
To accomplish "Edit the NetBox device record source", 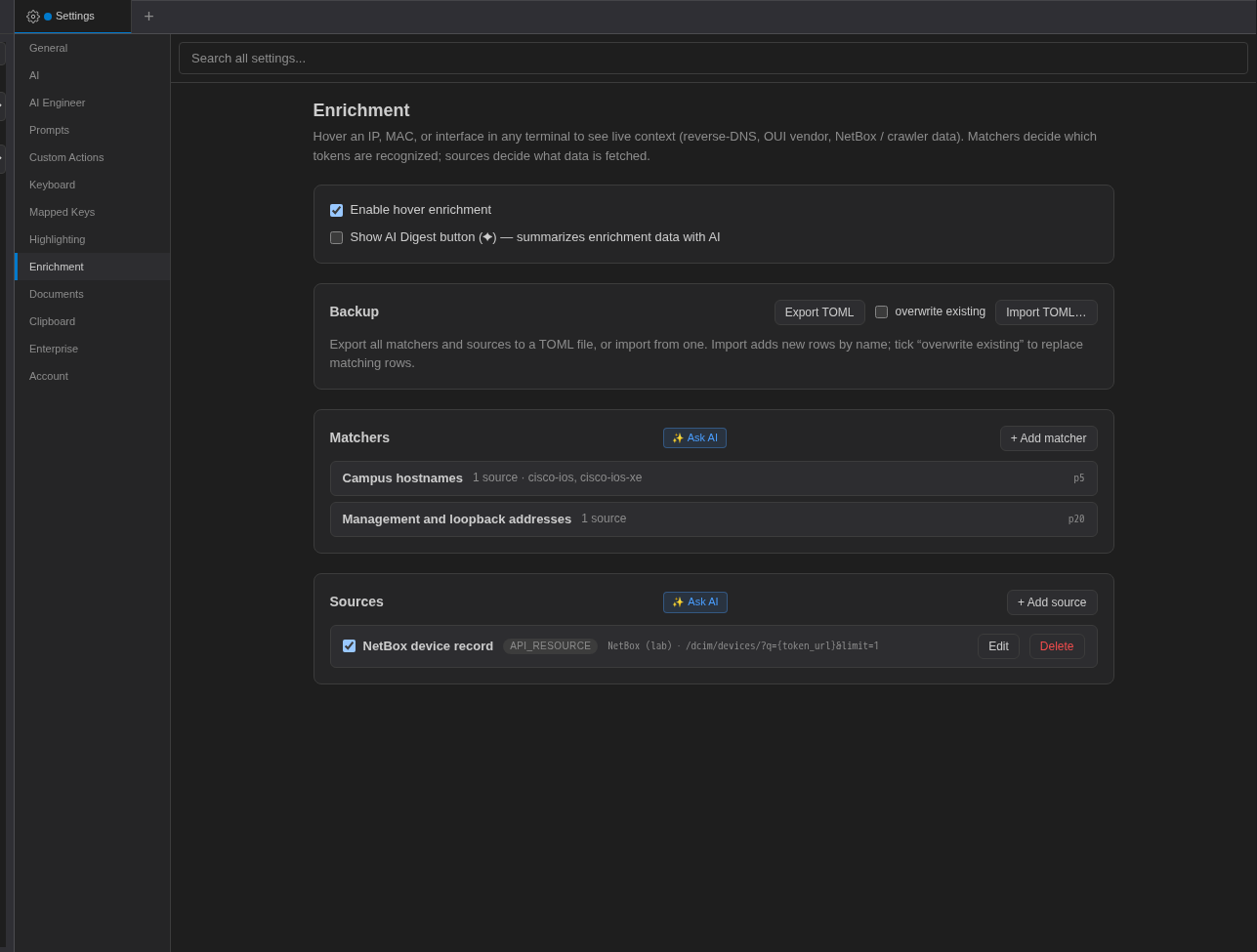I will click(x=998, y=646).
